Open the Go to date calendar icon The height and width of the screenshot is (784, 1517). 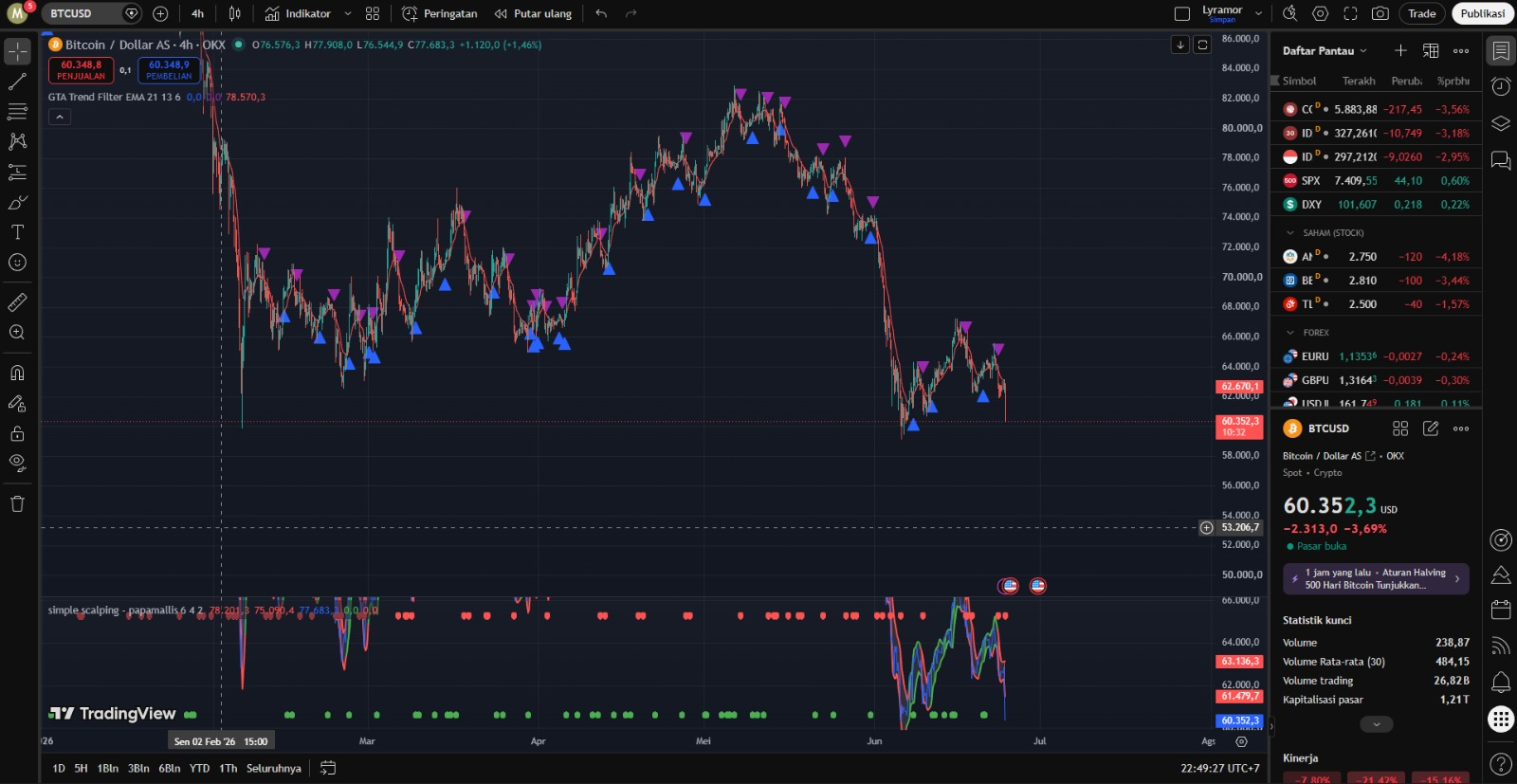coord(328,768)
